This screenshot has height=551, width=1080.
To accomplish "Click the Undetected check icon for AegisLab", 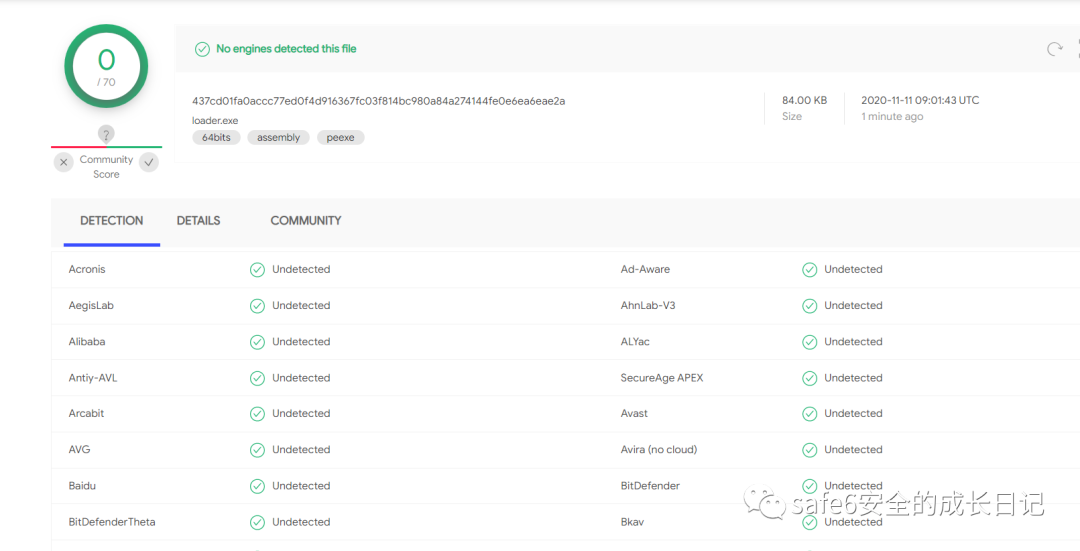I will 258,306.
